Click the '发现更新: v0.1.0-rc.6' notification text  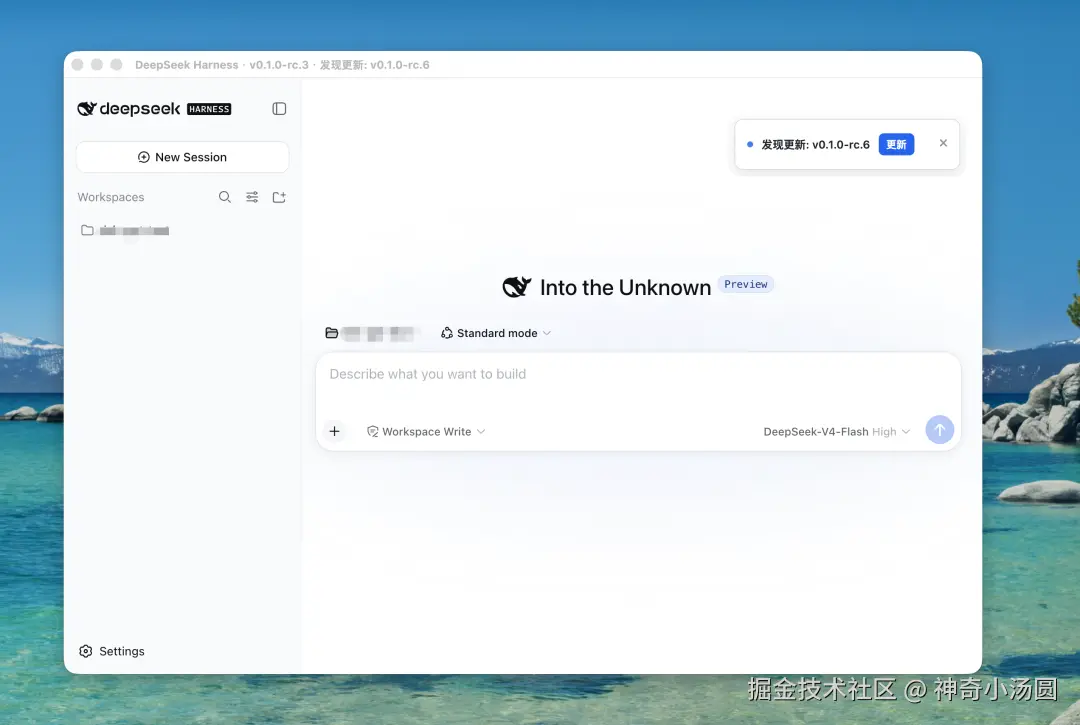click(x=815, y=145)
